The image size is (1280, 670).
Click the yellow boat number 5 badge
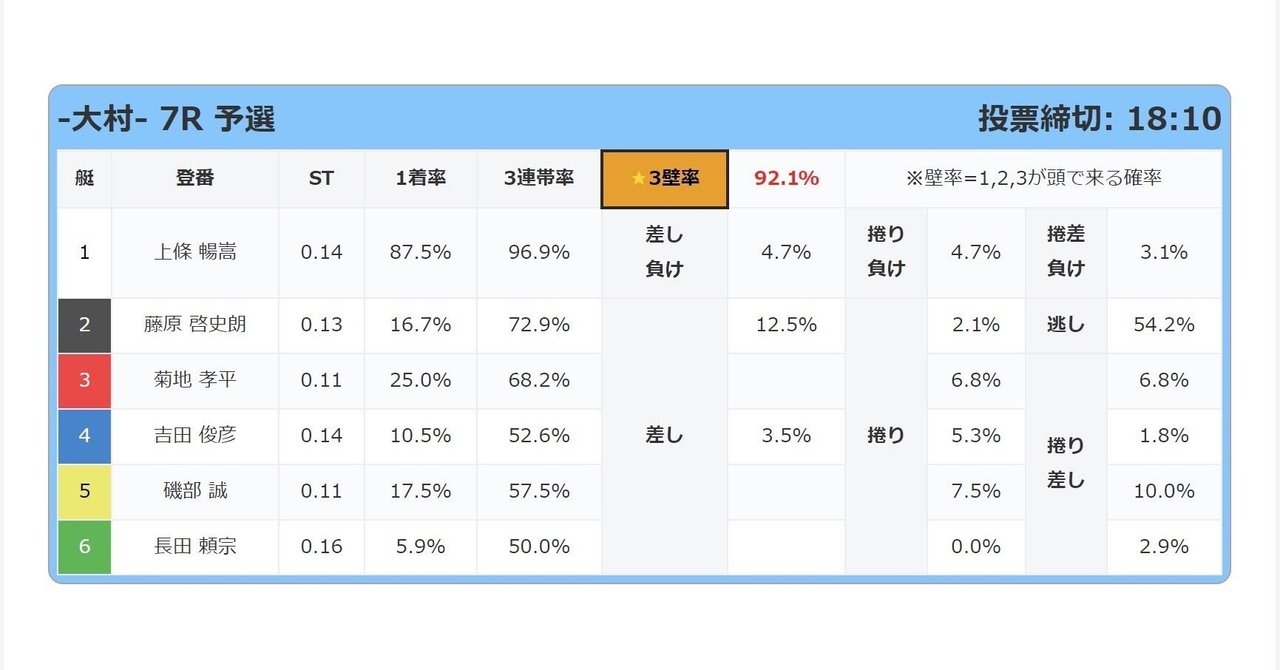click(x=84, y=491)
